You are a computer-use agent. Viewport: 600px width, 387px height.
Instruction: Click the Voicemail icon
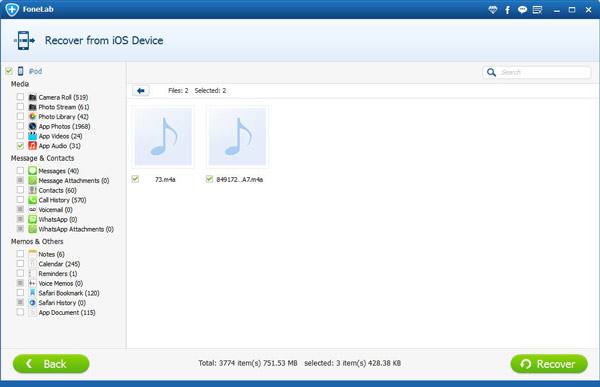(33, 209)
